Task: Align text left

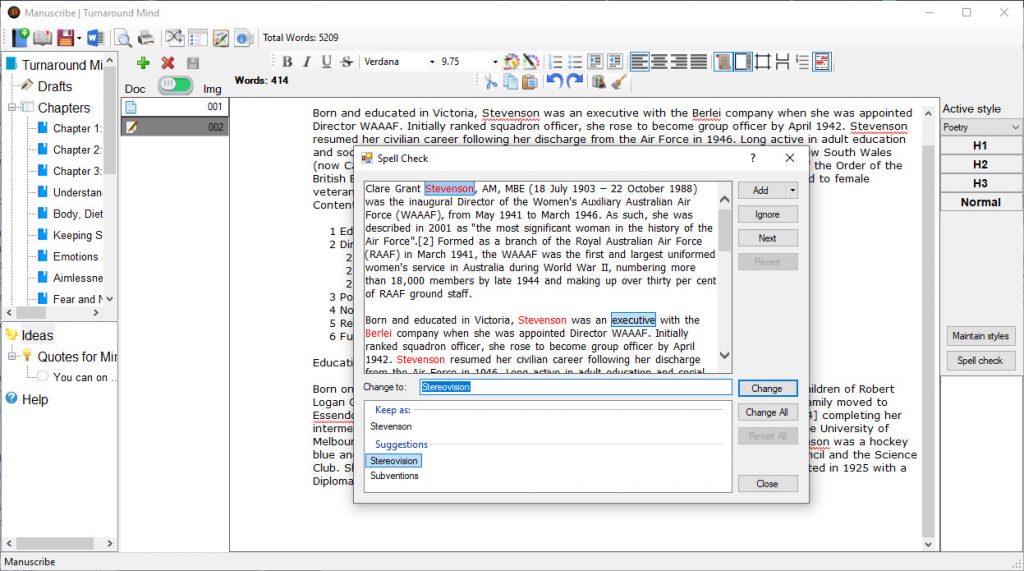Action: [x=639, y=61]
